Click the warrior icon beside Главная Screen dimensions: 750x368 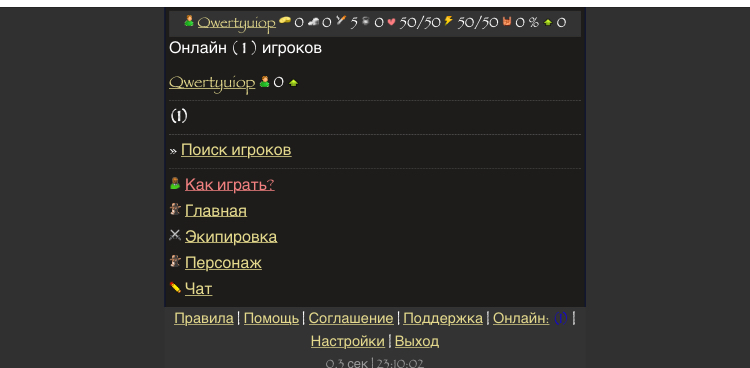click(175, 209)
